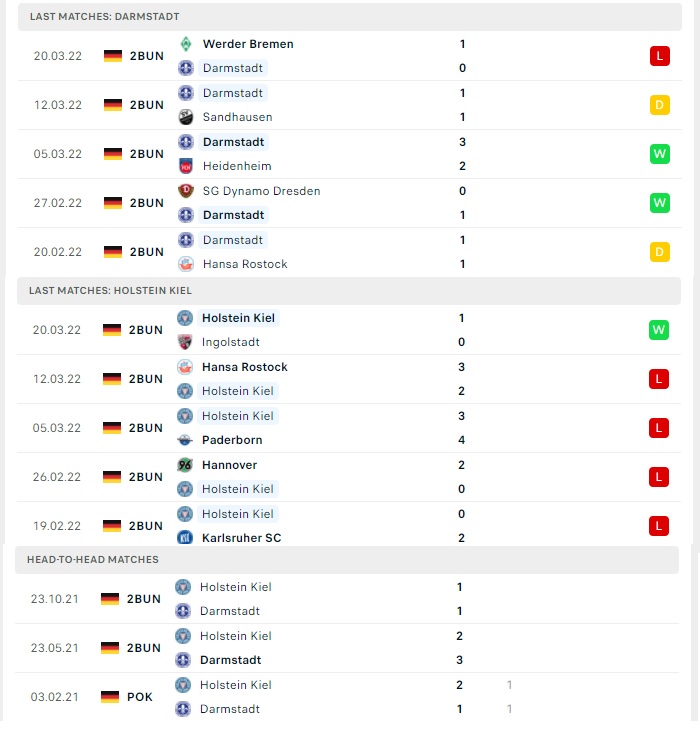
Task: Click the Sandhausen club crest icon
Action: click(186, 117)
